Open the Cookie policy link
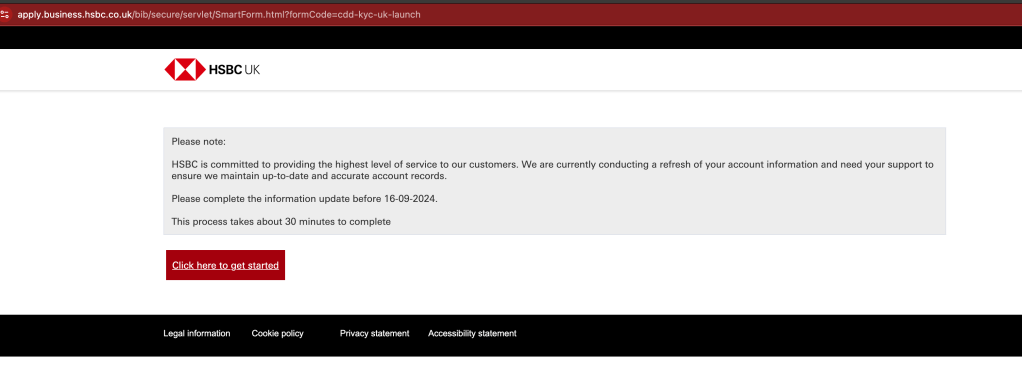This screenshot has height=368, width=1022. pyautogui.click(x=278, y=333)
